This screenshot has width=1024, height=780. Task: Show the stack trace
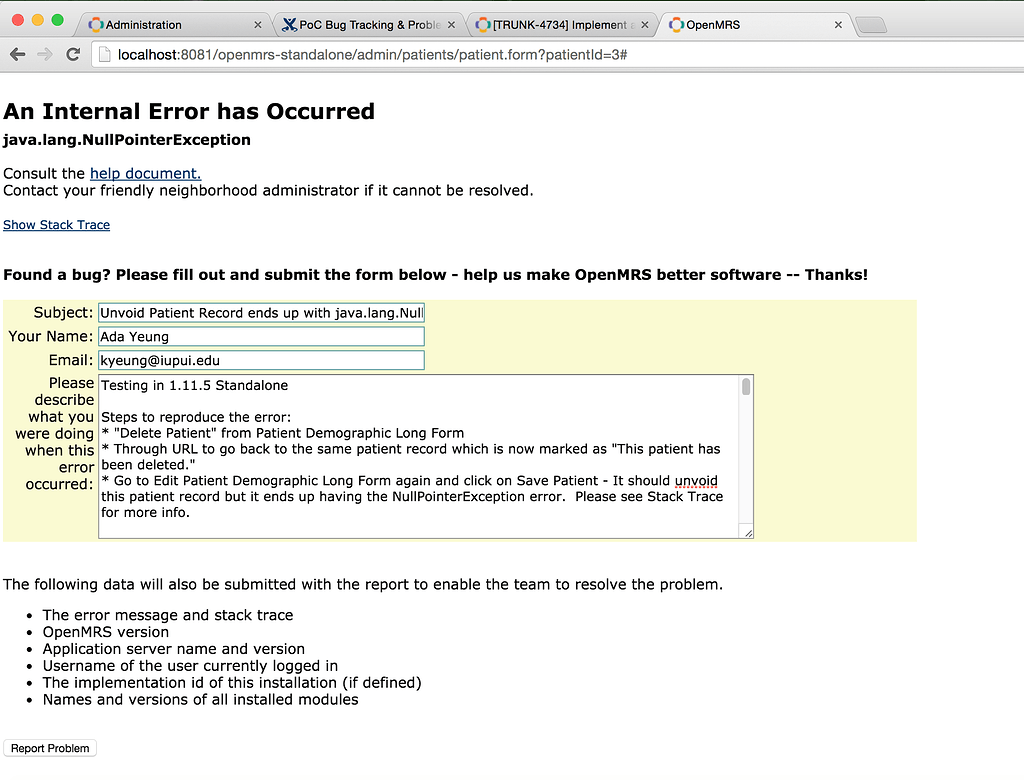tap(56, 225)
